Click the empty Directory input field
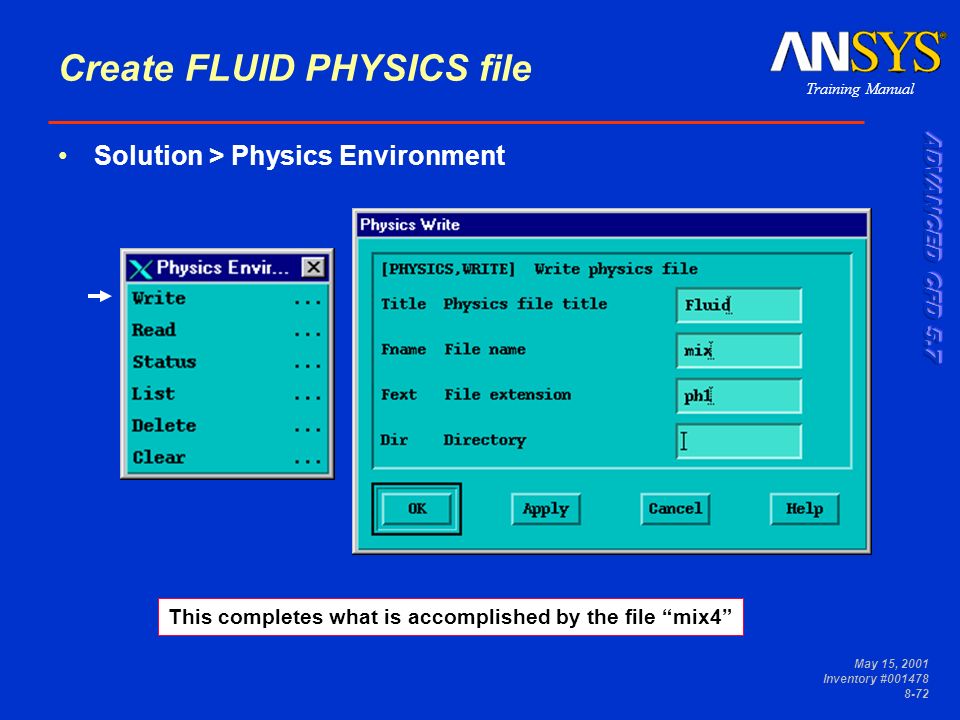 (739, 441)
